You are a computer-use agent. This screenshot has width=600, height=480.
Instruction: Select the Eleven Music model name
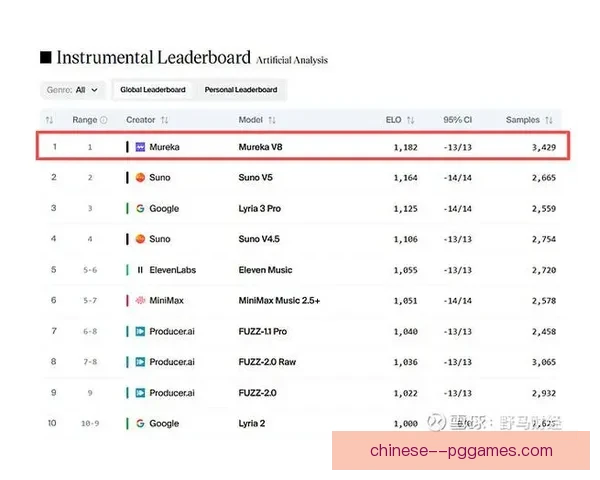tap(266, 270)
